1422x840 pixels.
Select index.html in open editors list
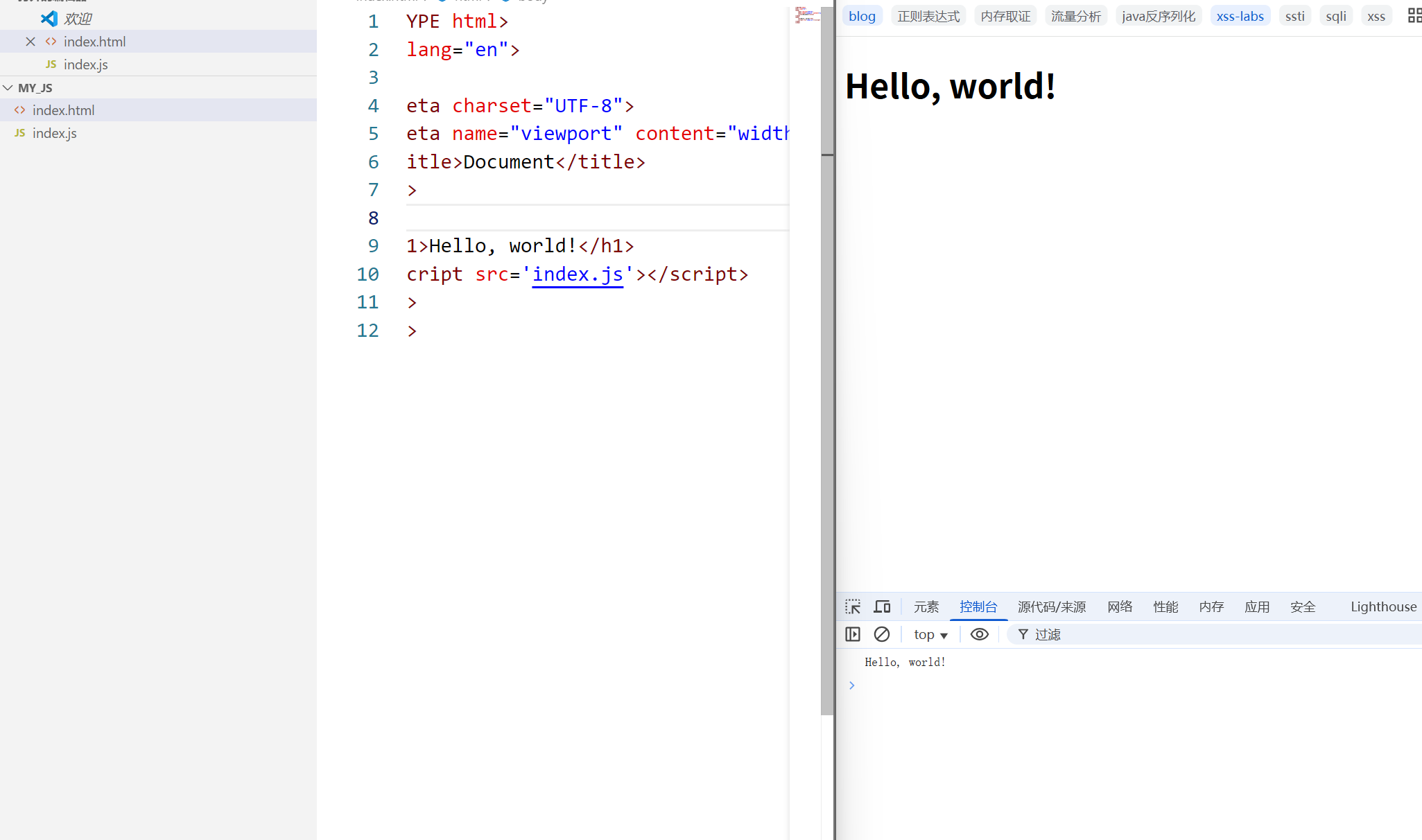click(94, 42)
